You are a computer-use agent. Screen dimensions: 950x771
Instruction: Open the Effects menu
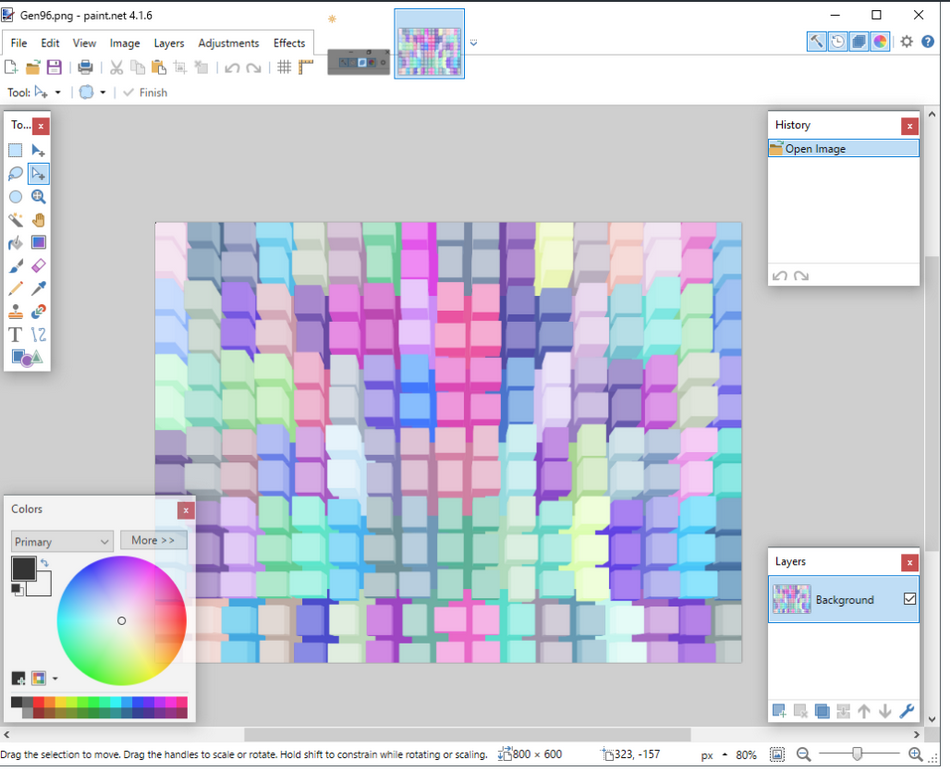coord(289,43)
